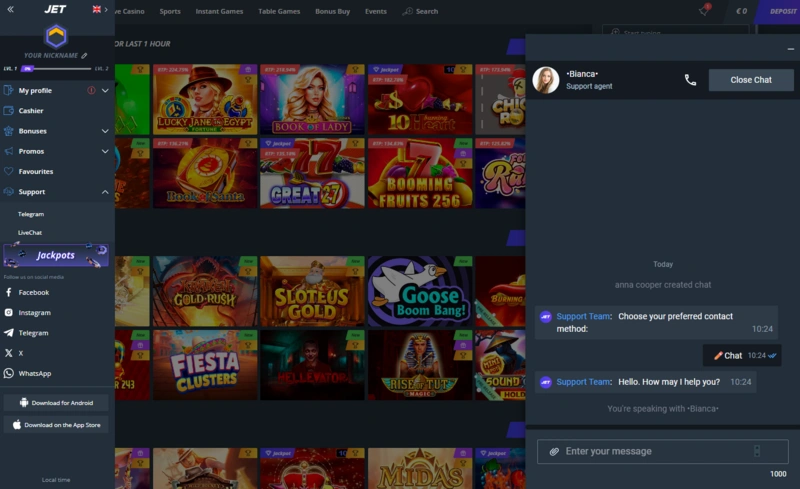Viewport: 800px width, 489px height.
Task: Open Fiesta Clusters game thumbnail
Action: tap(205, 365)
